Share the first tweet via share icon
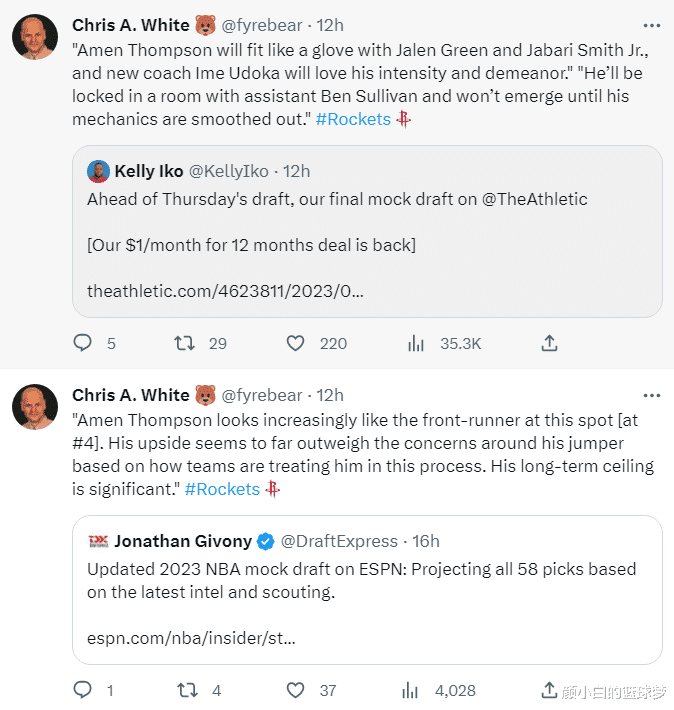Screen dimensions: 674x710 (549, 343)
